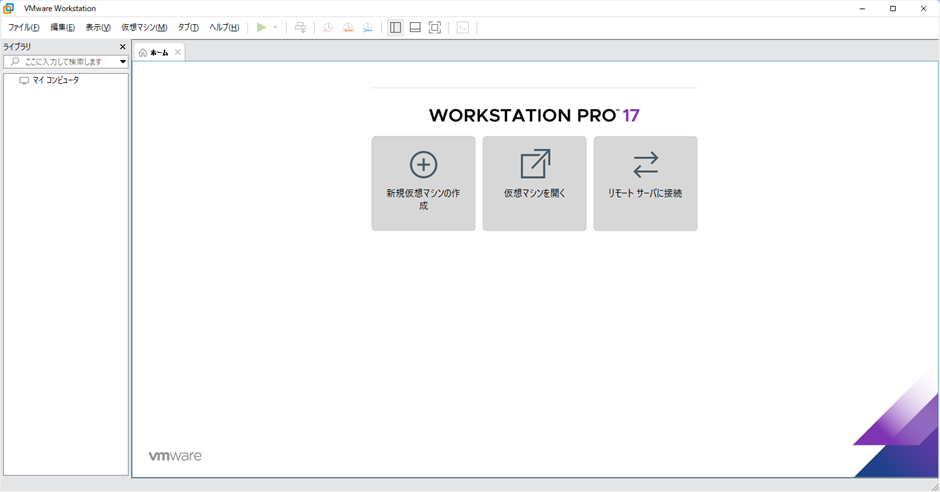Expand the power options dropdown arrow

coord(276,28)
